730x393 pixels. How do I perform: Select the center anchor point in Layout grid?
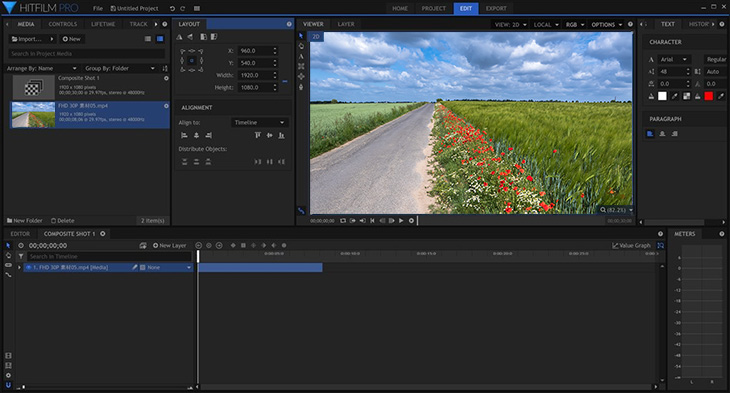(x=191, y=61)
